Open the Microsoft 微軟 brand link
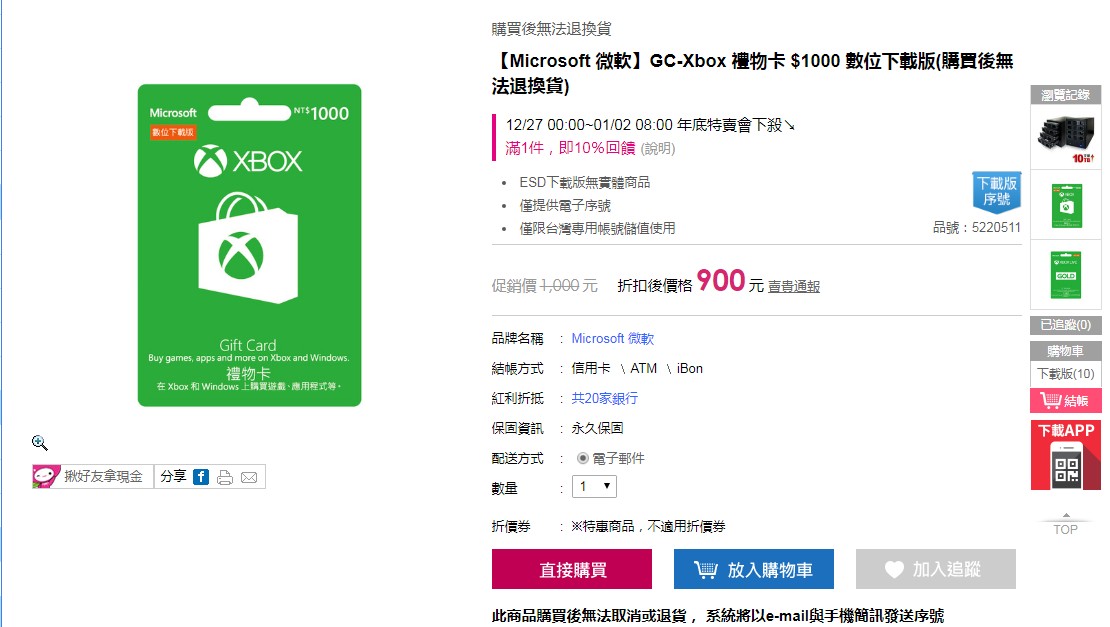The image size is (1110, 627). 611,337
